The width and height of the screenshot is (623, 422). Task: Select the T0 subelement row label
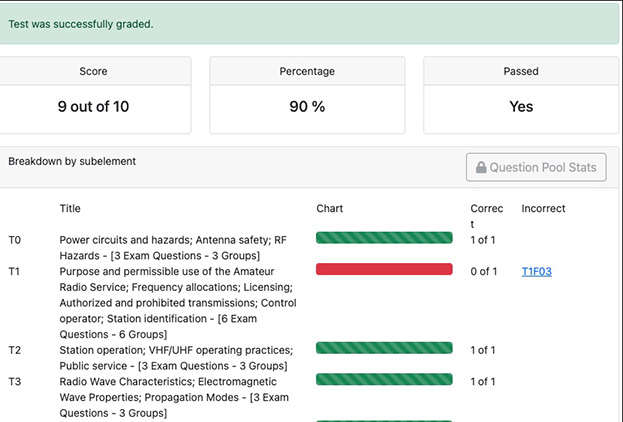[14, 240]
